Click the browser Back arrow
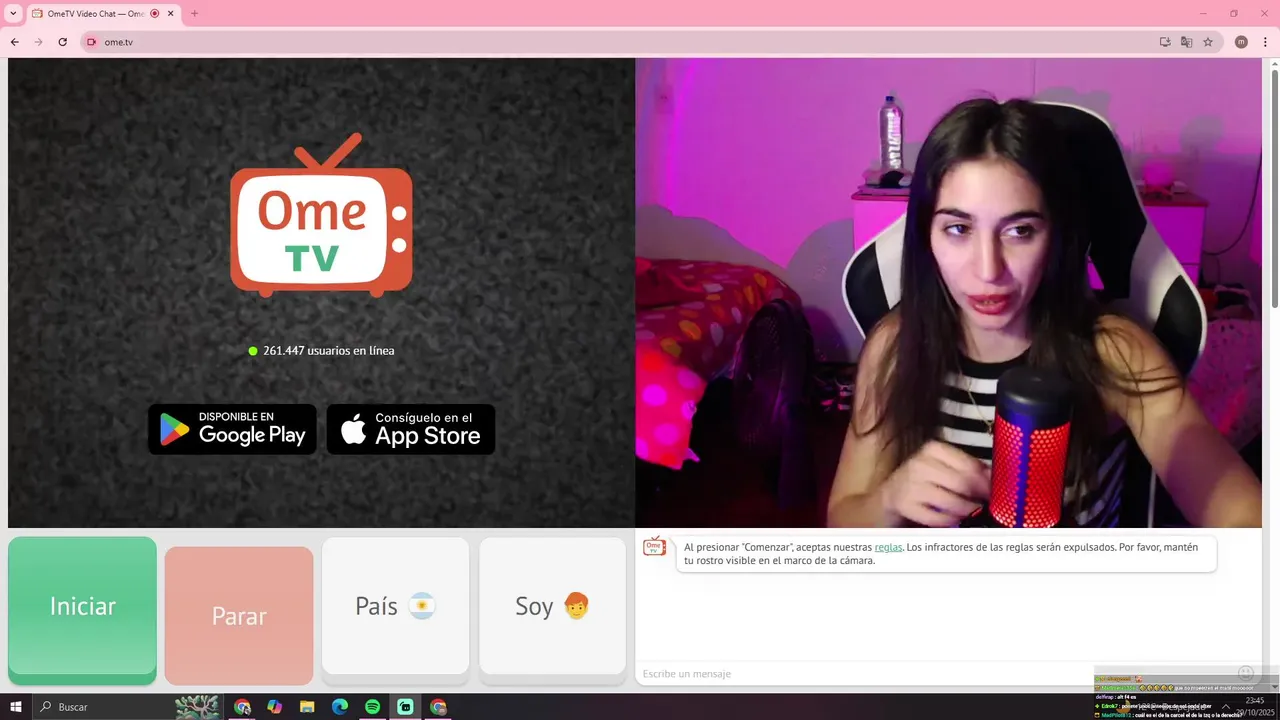Image resolution: width=1280 pixels, height=720 pixels. tap(14, 42)
